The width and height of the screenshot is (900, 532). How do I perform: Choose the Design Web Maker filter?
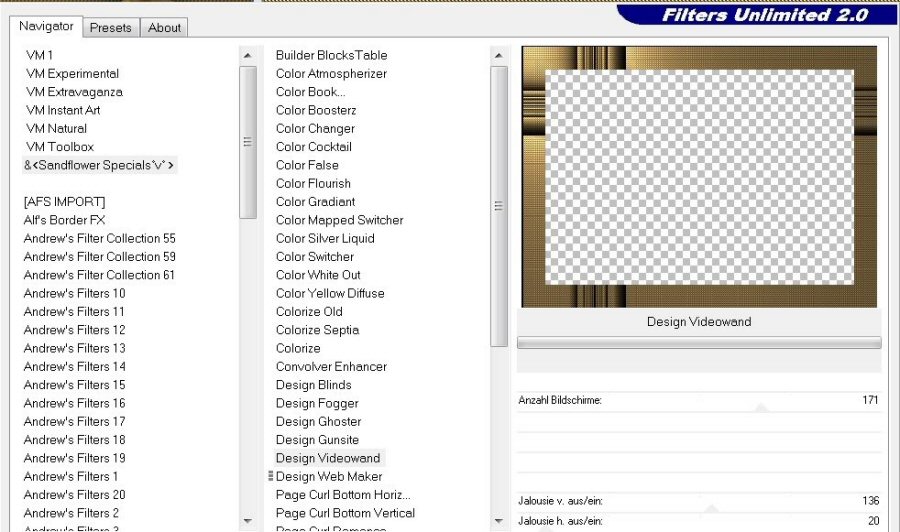(x=329, y=476)
